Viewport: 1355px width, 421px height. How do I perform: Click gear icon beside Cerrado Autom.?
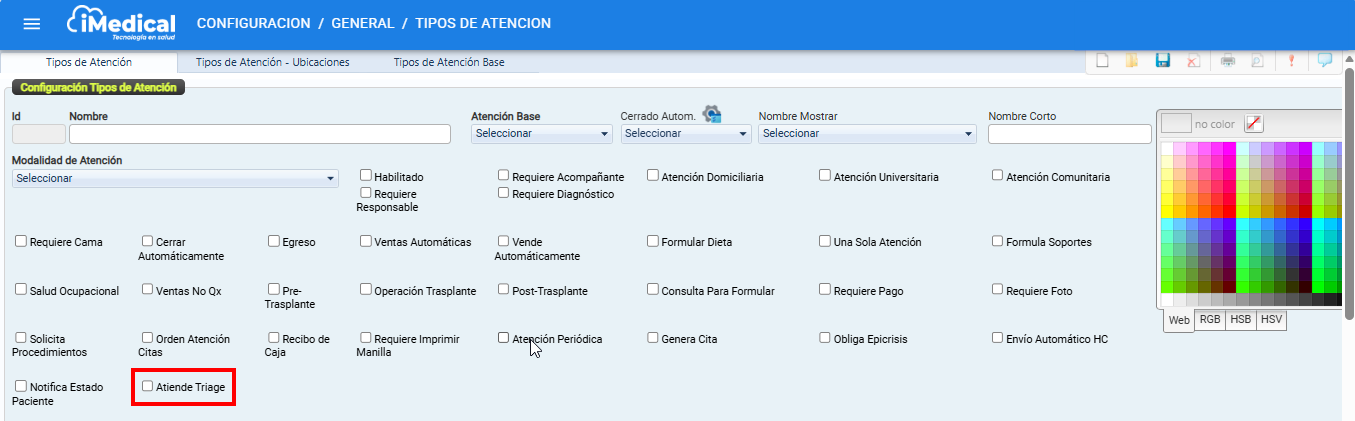[712, 115]
